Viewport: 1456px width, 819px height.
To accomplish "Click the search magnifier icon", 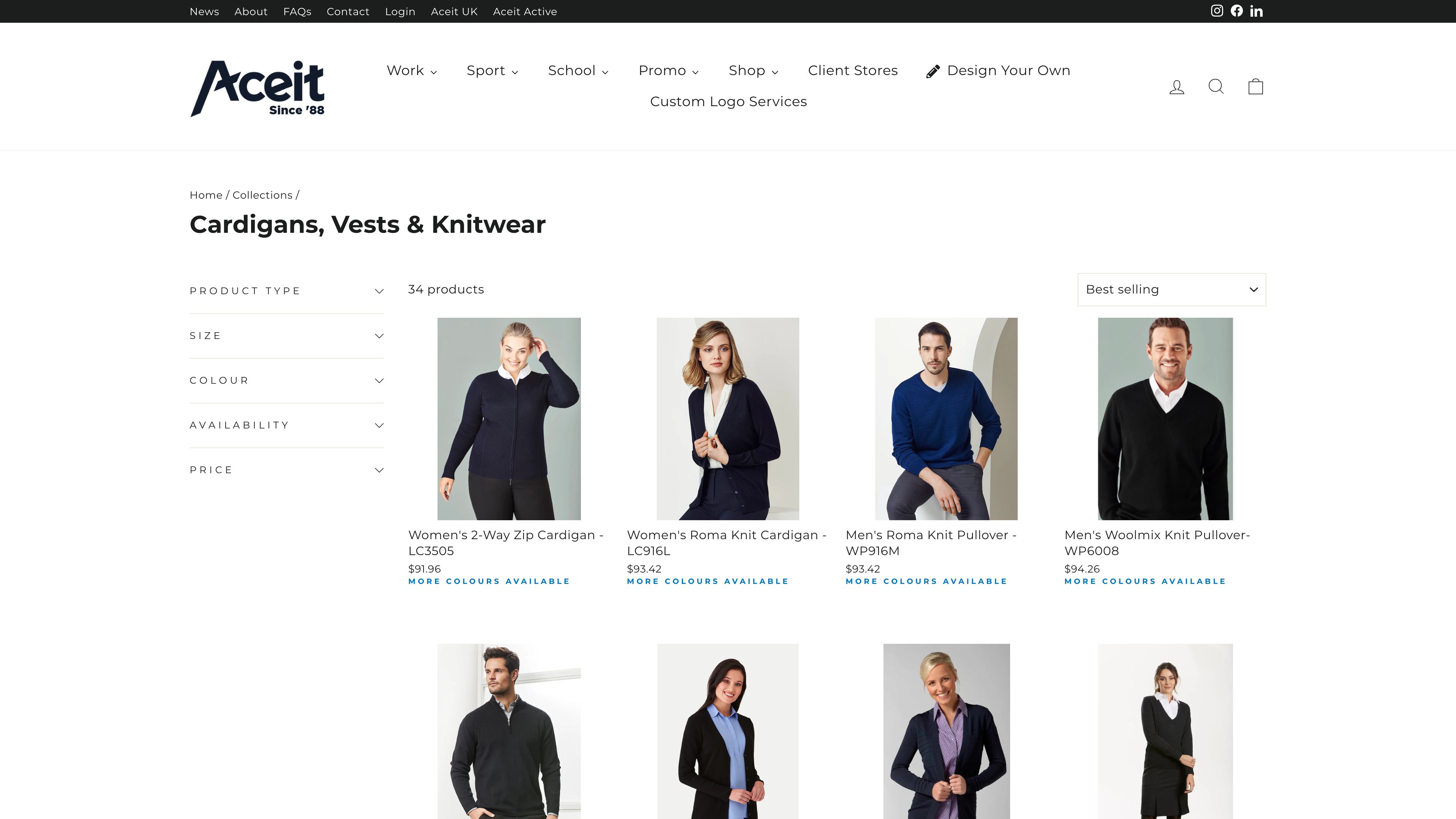I will pos(1216,86).
